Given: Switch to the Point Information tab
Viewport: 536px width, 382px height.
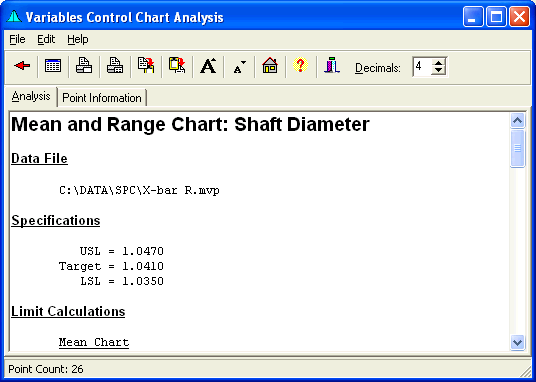Looking at the screenshot, I should point(102,98).
